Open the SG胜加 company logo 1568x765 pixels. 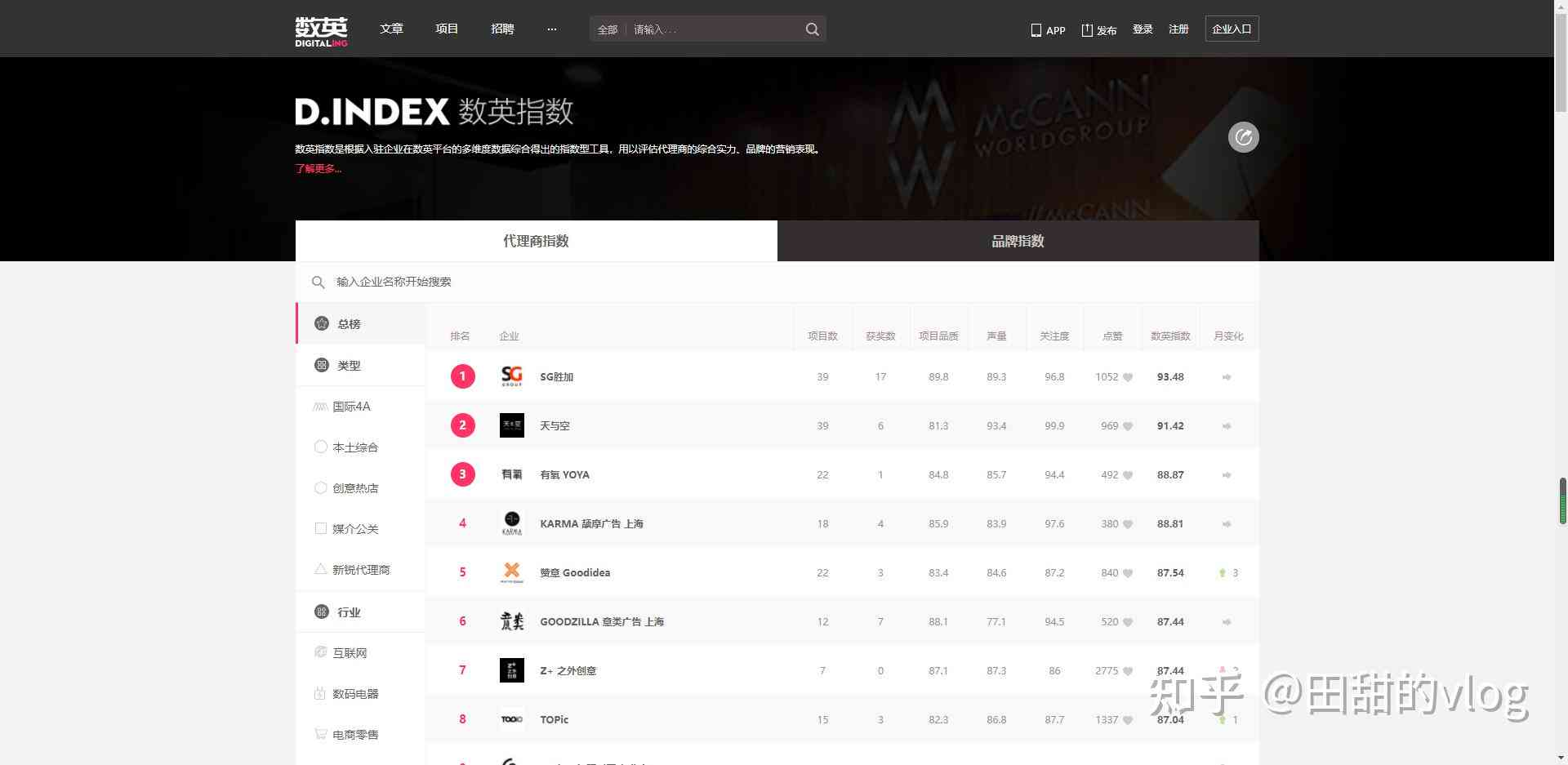coord(512,376)
